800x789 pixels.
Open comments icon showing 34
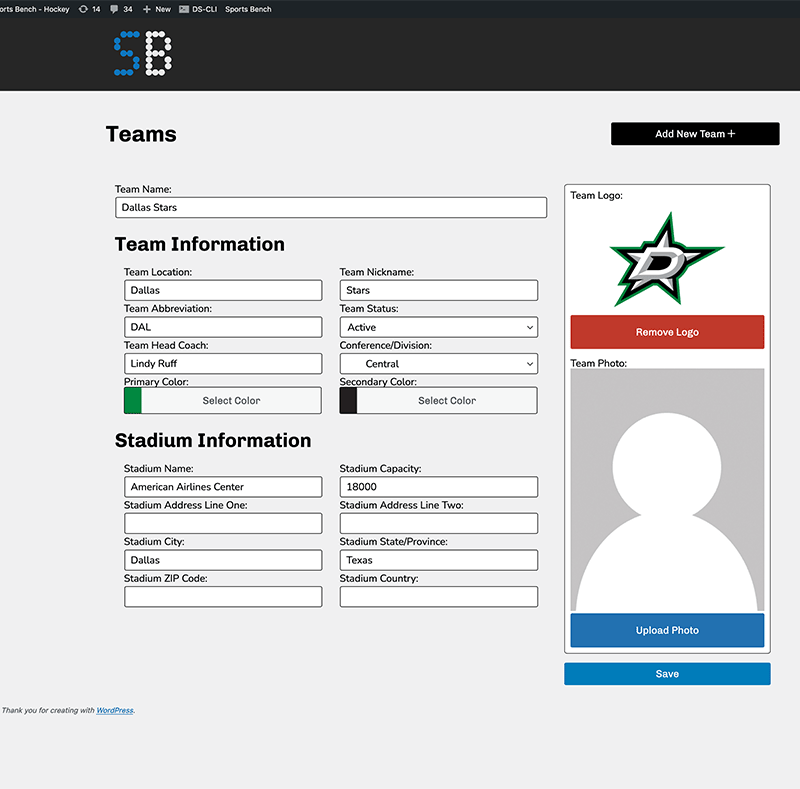click(x=121, y=9)
